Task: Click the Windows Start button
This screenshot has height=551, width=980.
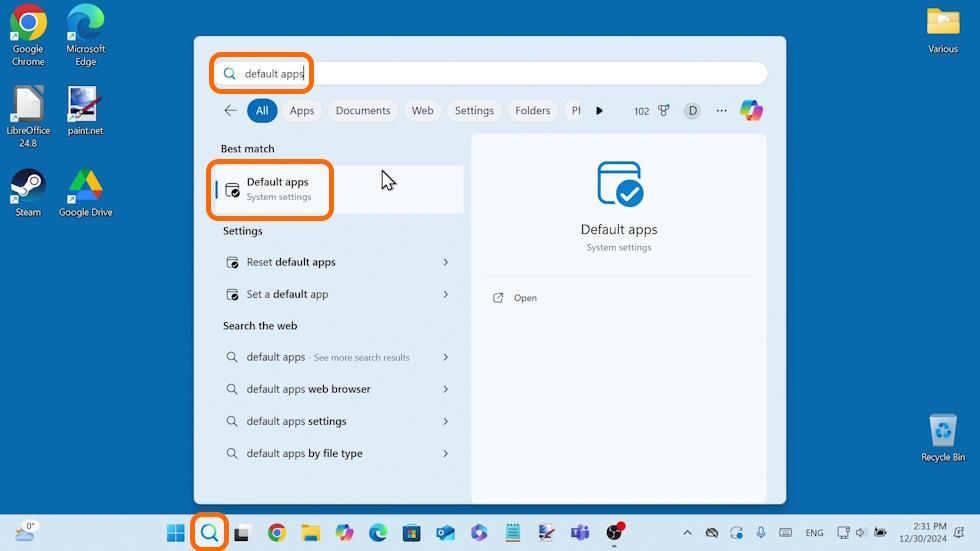Action: tap(176, 532)
